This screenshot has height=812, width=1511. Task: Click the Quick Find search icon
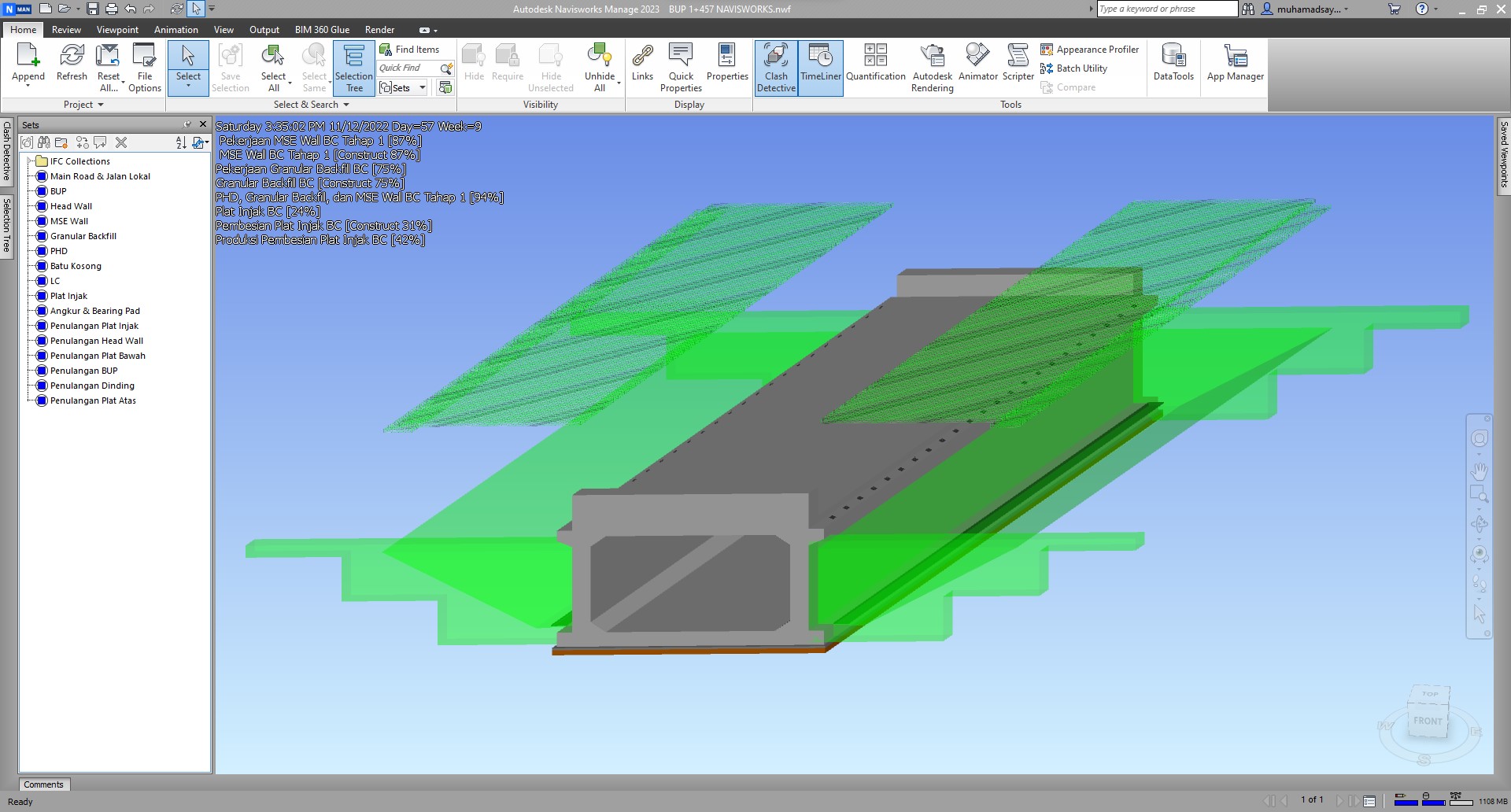click(446, 68)
